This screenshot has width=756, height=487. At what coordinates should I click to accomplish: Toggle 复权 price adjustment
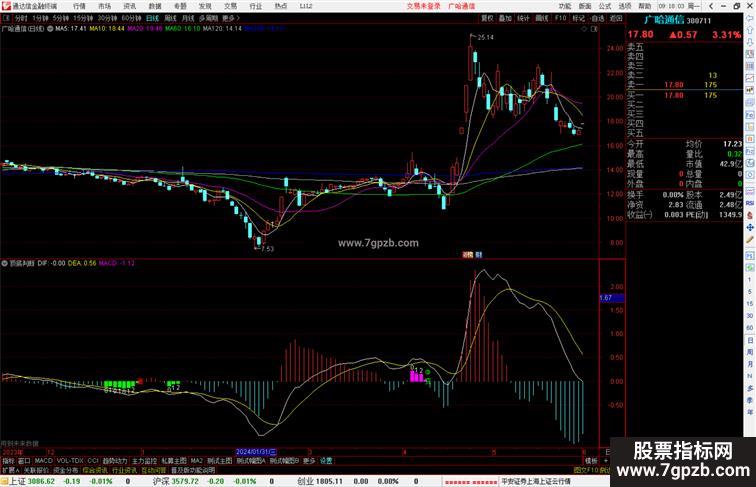[x=487, y=18]
